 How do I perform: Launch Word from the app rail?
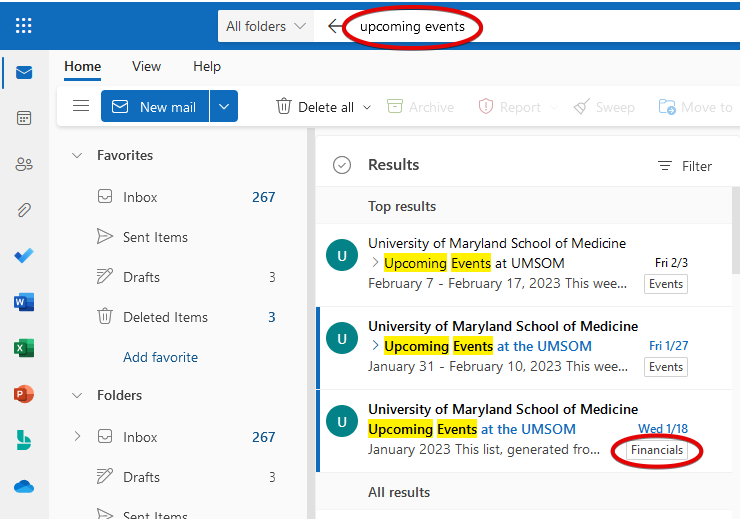coord(24,302)
